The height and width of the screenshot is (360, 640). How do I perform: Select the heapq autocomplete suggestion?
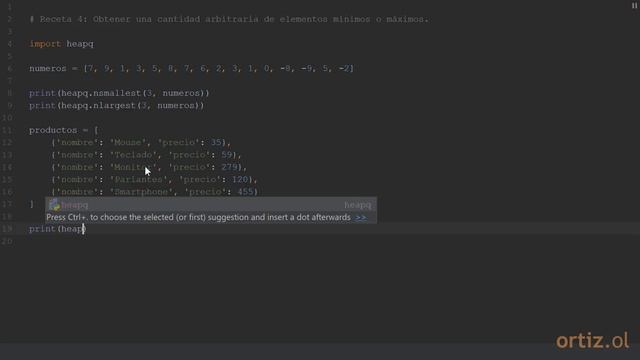click(x=211, y=205)
